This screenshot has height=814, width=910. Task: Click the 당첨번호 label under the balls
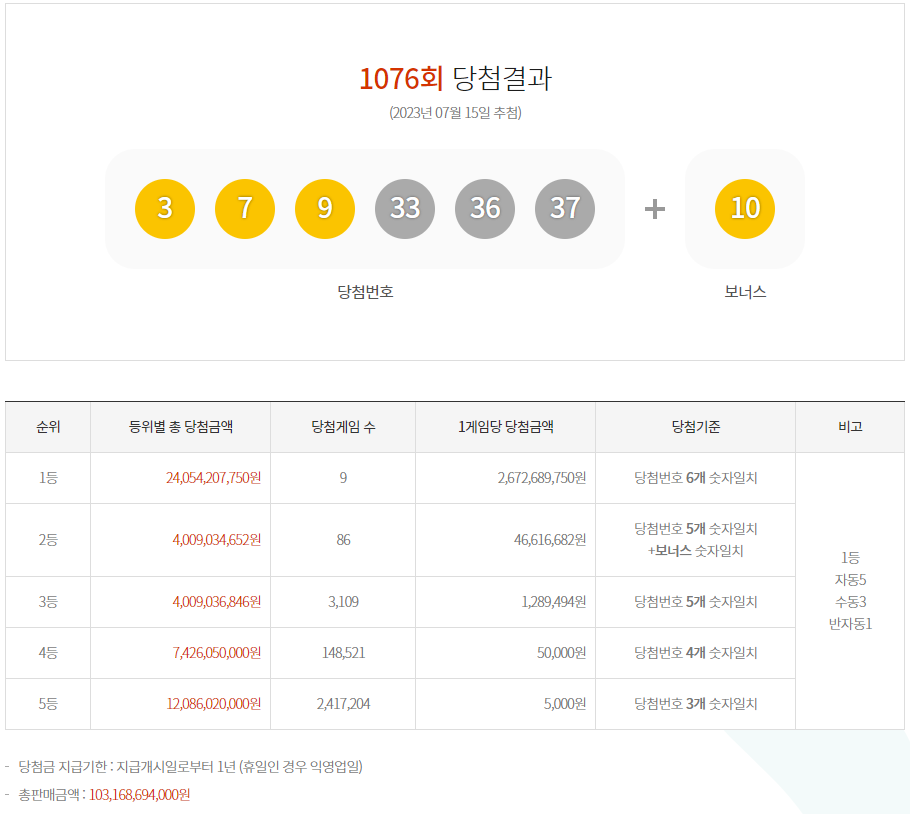coord(366,291)
